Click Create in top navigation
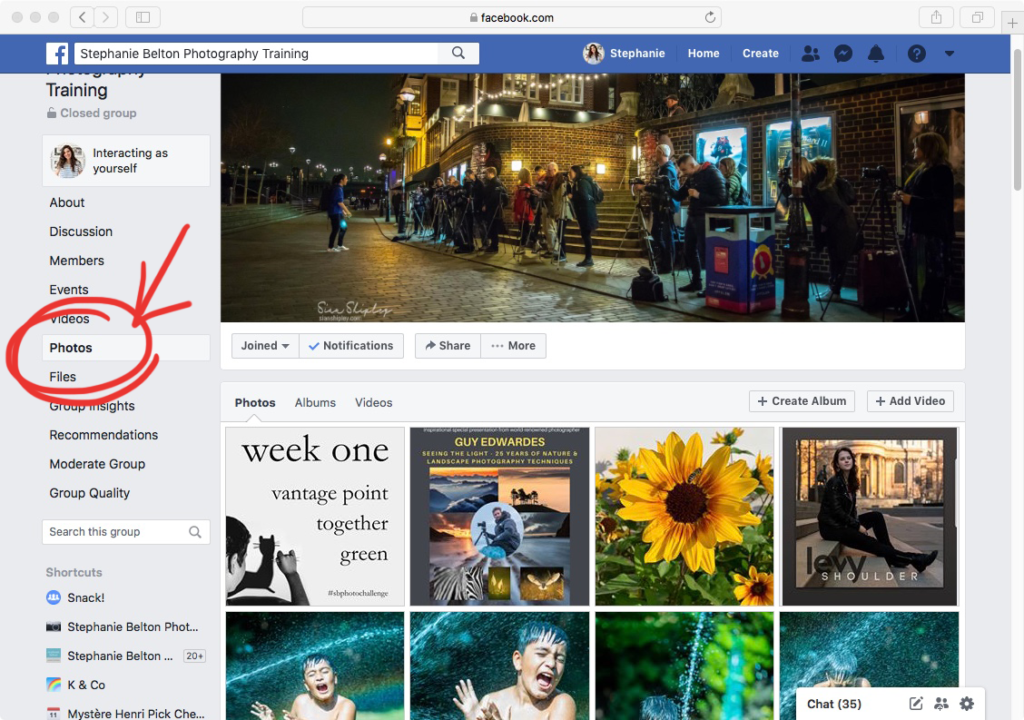 (760, 54)
